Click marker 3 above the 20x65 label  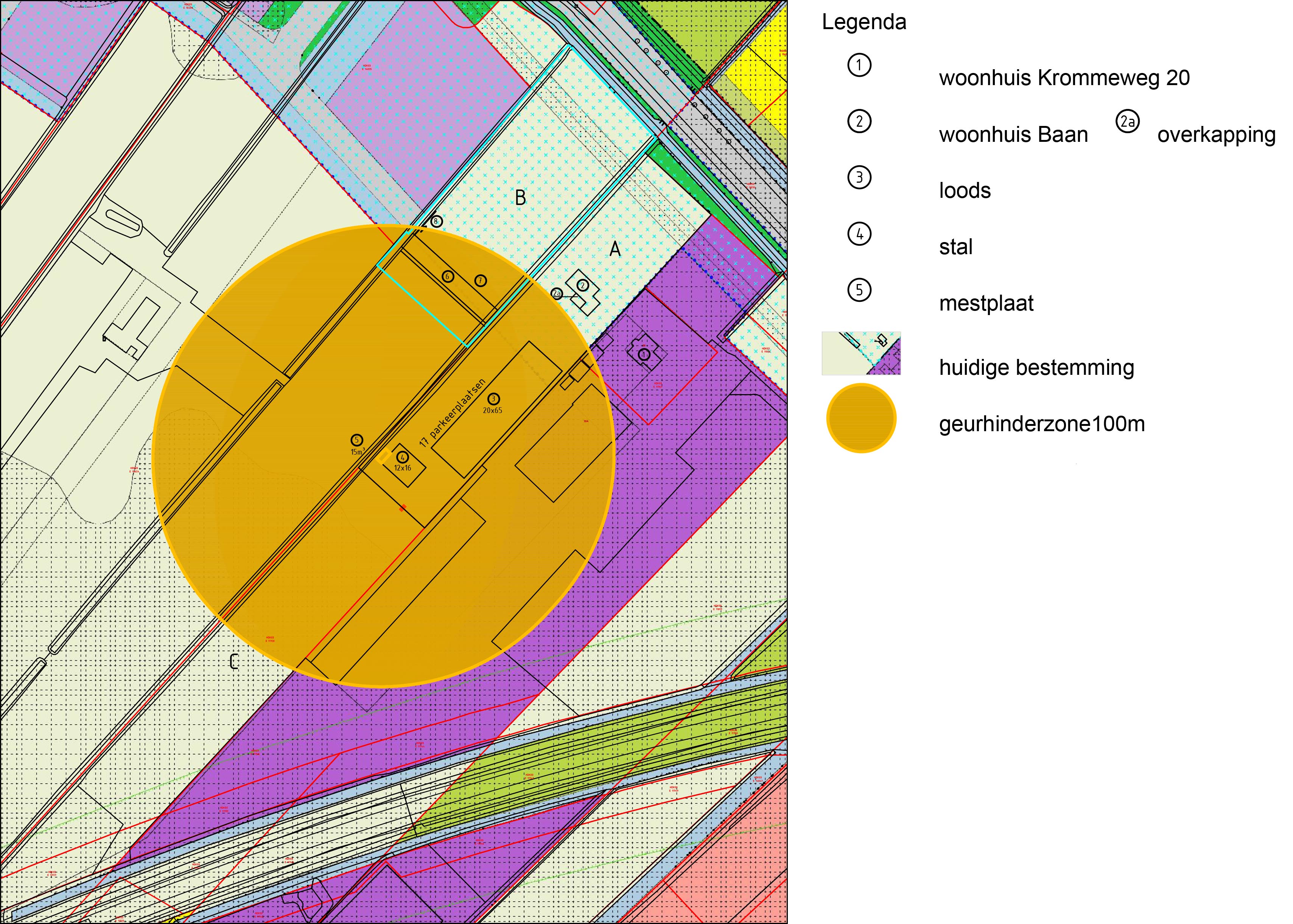pos(493,399)
